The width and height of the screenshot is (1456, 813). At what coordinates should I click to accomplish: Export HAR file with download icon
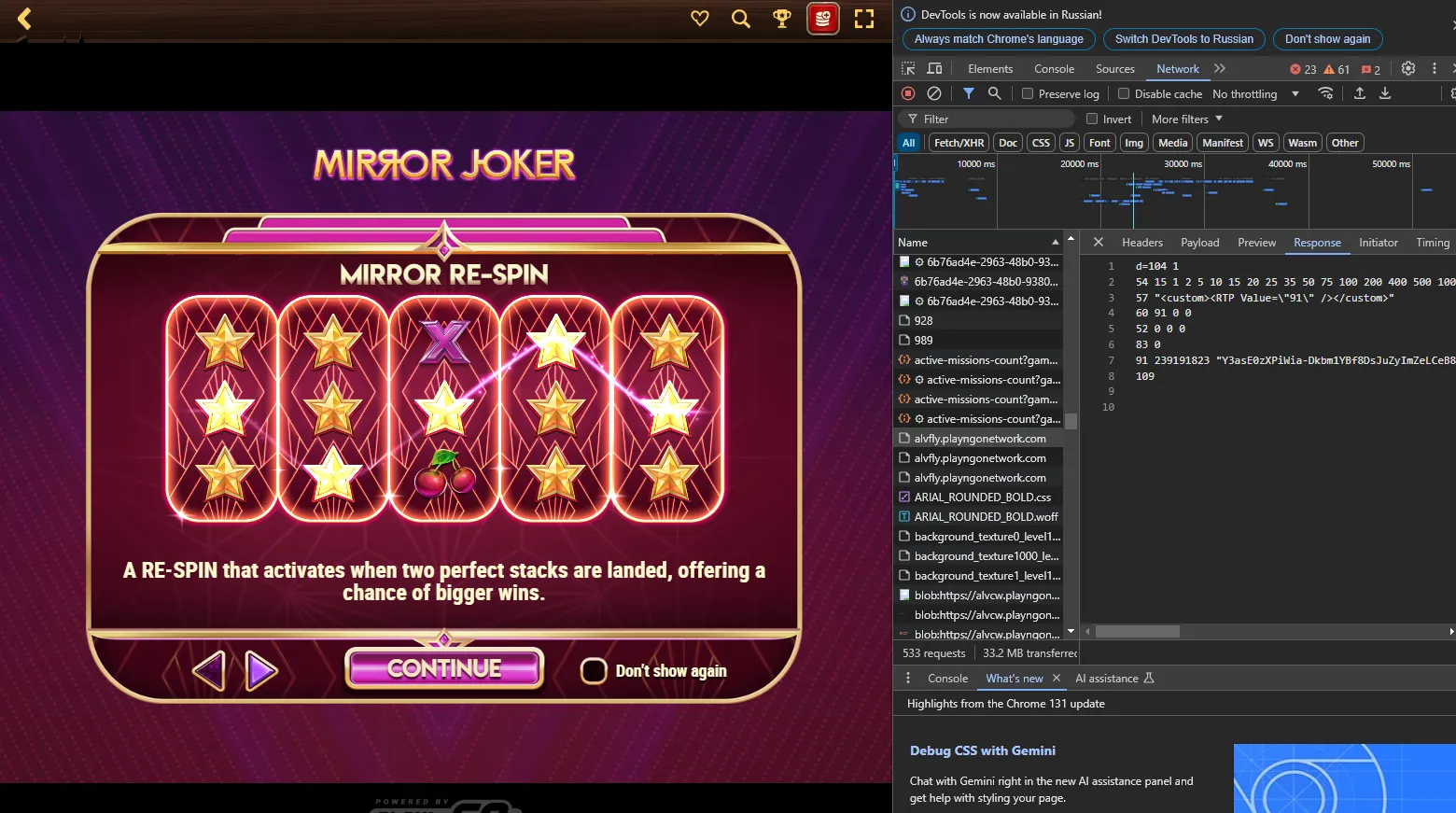pyautogui.click(x=1385, y=93)
